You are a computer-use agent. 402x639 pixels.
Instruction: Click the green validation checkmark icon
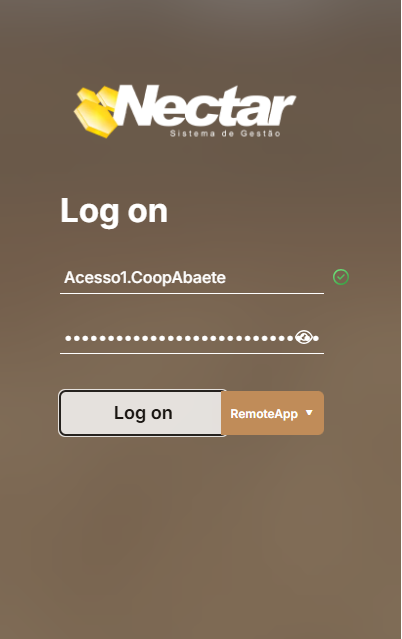(x=341, y=277)
